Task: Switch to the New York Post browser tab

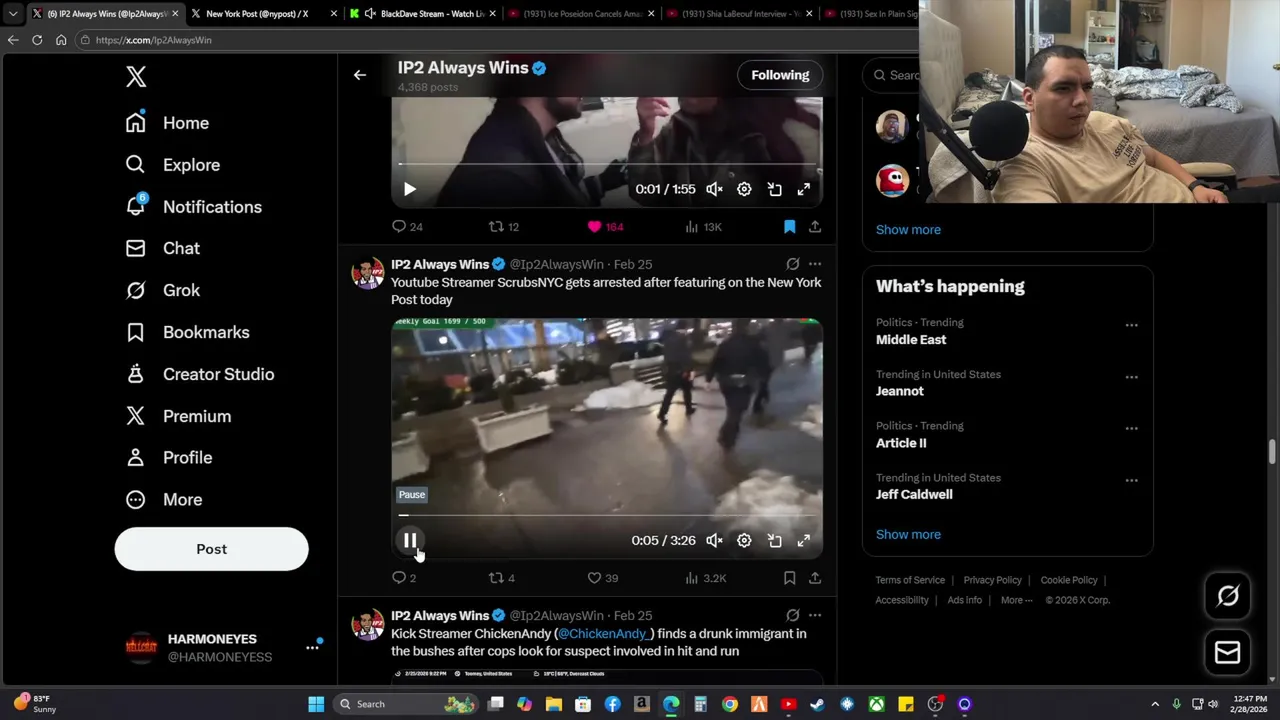Action: click(x=257, y=14)
